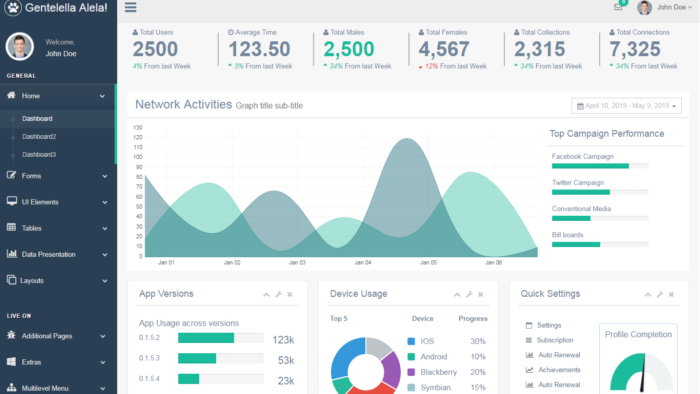Close the Quick Settings panel
Viewport: 700px width, 394px height.
coord(671,294)
